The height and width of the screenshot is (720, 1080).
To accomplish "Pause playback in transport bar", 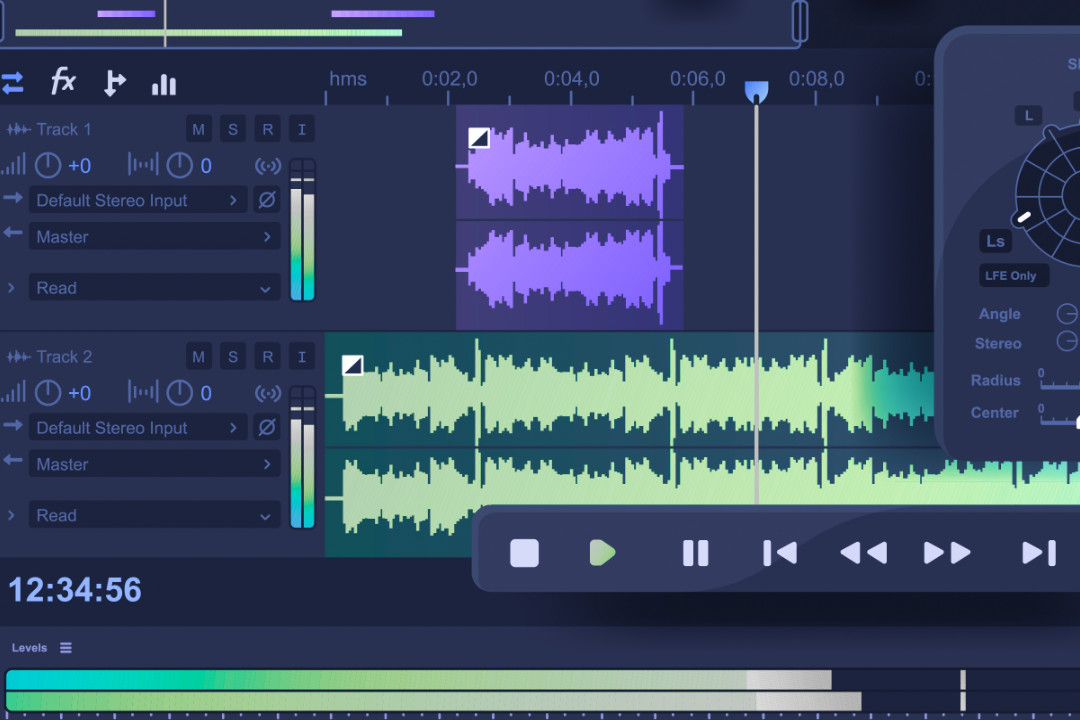I will 695,553.
